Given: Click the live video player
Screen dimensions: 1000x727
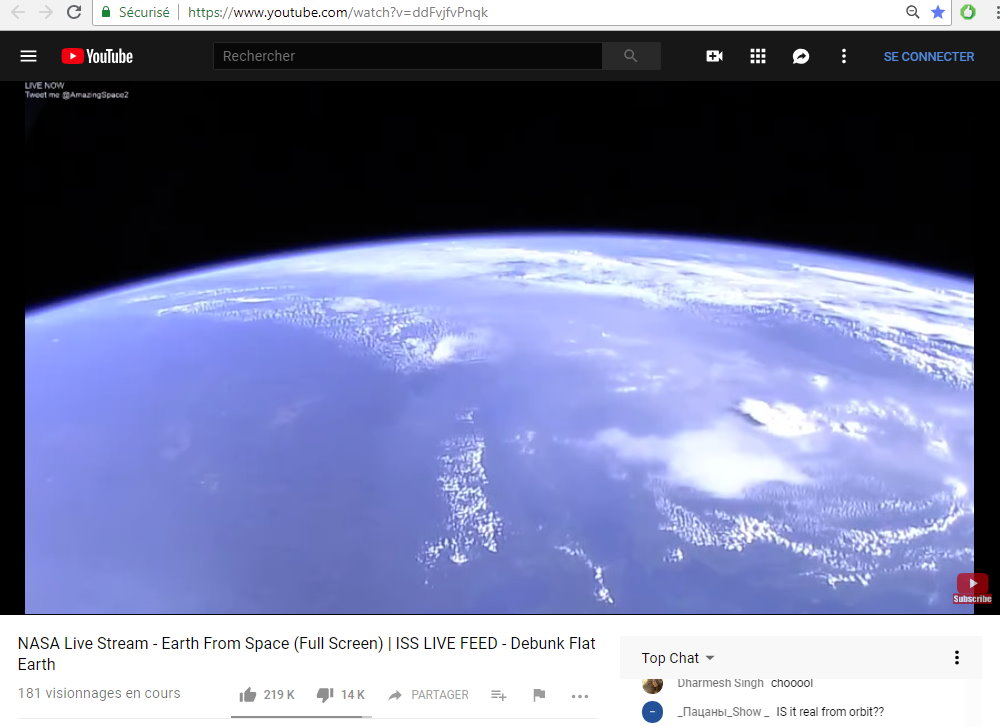Looking at the screenshot, I should point(499,348).
